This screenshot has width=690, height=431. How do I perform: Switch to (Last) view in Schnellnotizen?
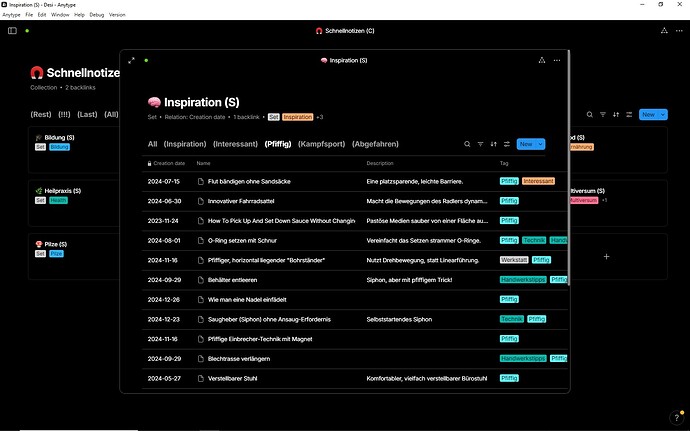[x=87, y=114]
